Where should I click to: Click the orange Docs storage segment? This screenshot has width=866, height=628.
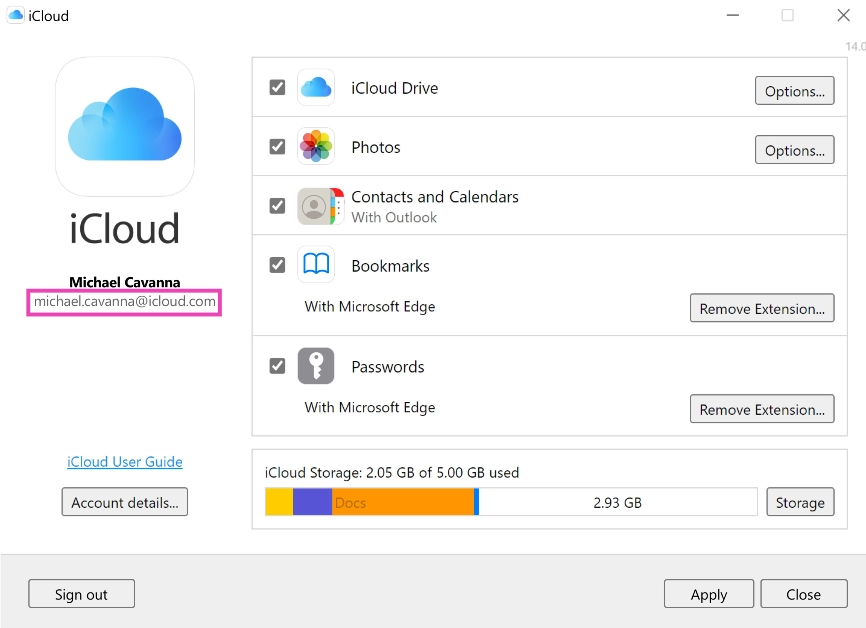pyautogui.click(x=403, y=502)
